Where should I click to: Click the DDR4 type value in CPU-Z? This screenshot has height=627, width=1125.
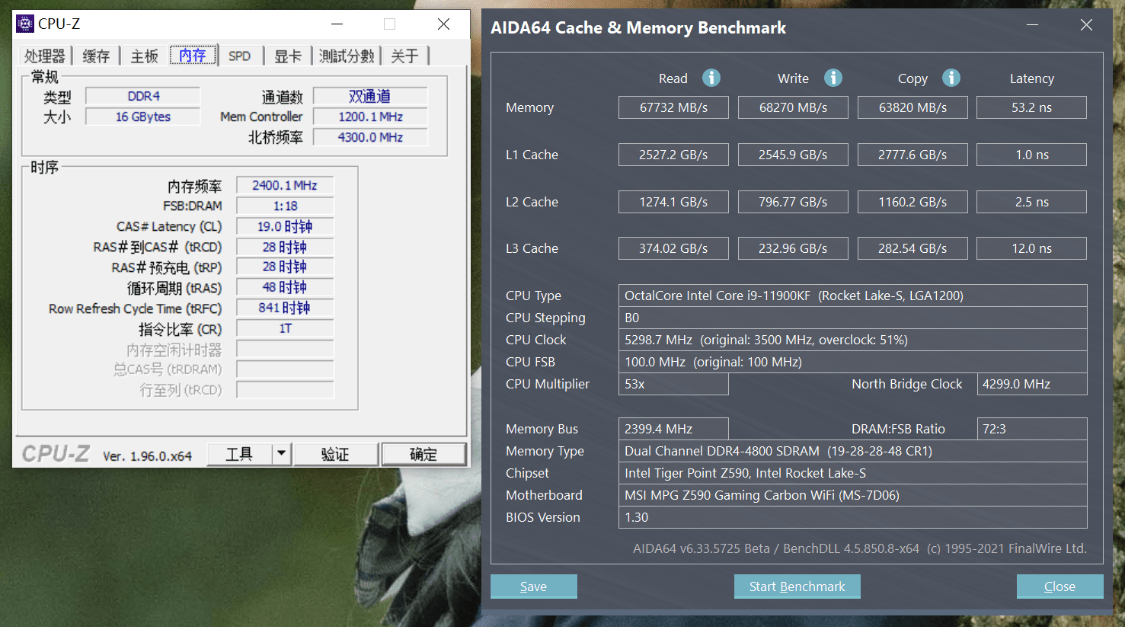pos(143,96)
